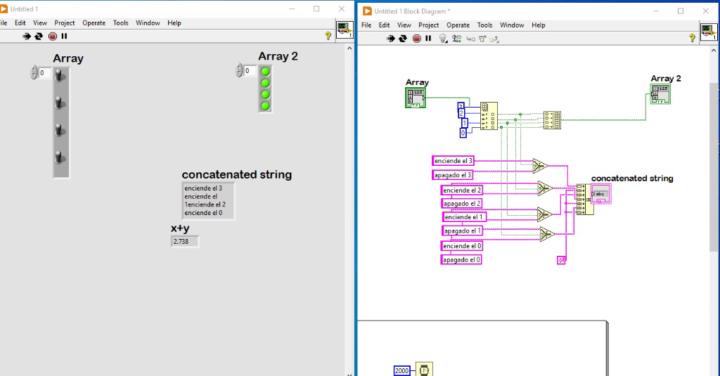This screenshot has height=376, width=720.
Task: Select the Wait (ms) timer node
Action: tap(424, 369)
